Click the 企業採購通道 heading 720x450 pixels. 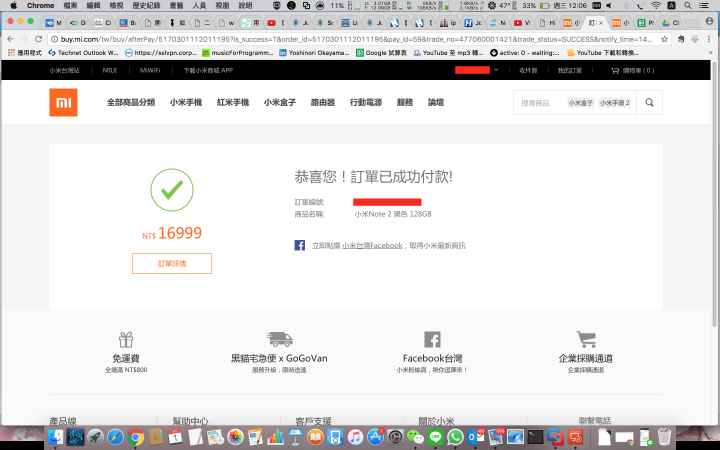click(x=586, y=358)
